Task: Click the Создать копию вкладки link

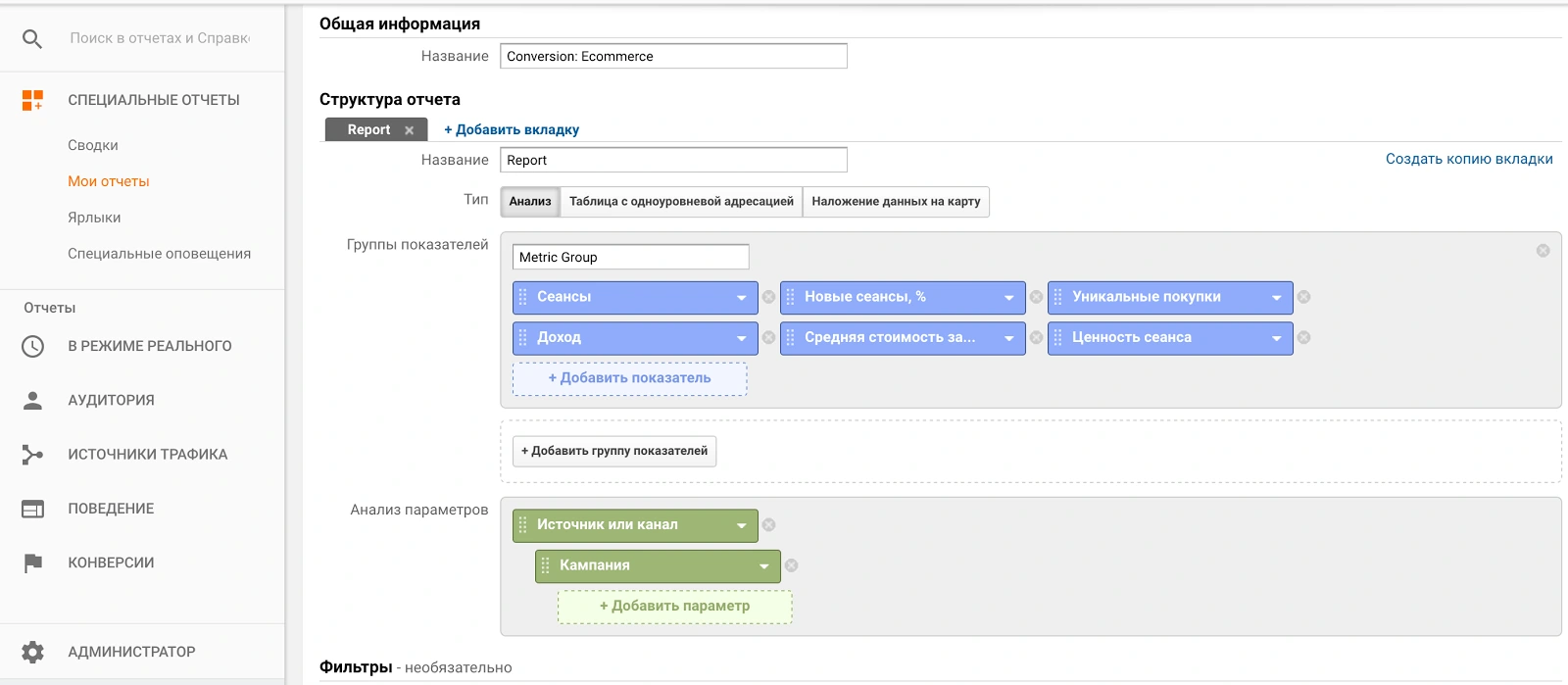Action: [x=1468, y=159]
